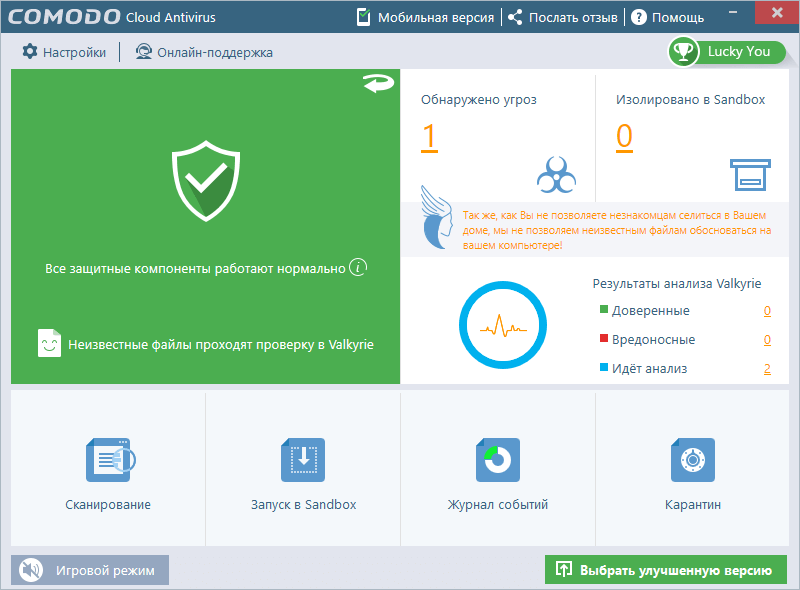The image size is (800, 590).
Task: Click the Мобильная версия phone icon
Action: pyautogui.click(x=363, y=17)
